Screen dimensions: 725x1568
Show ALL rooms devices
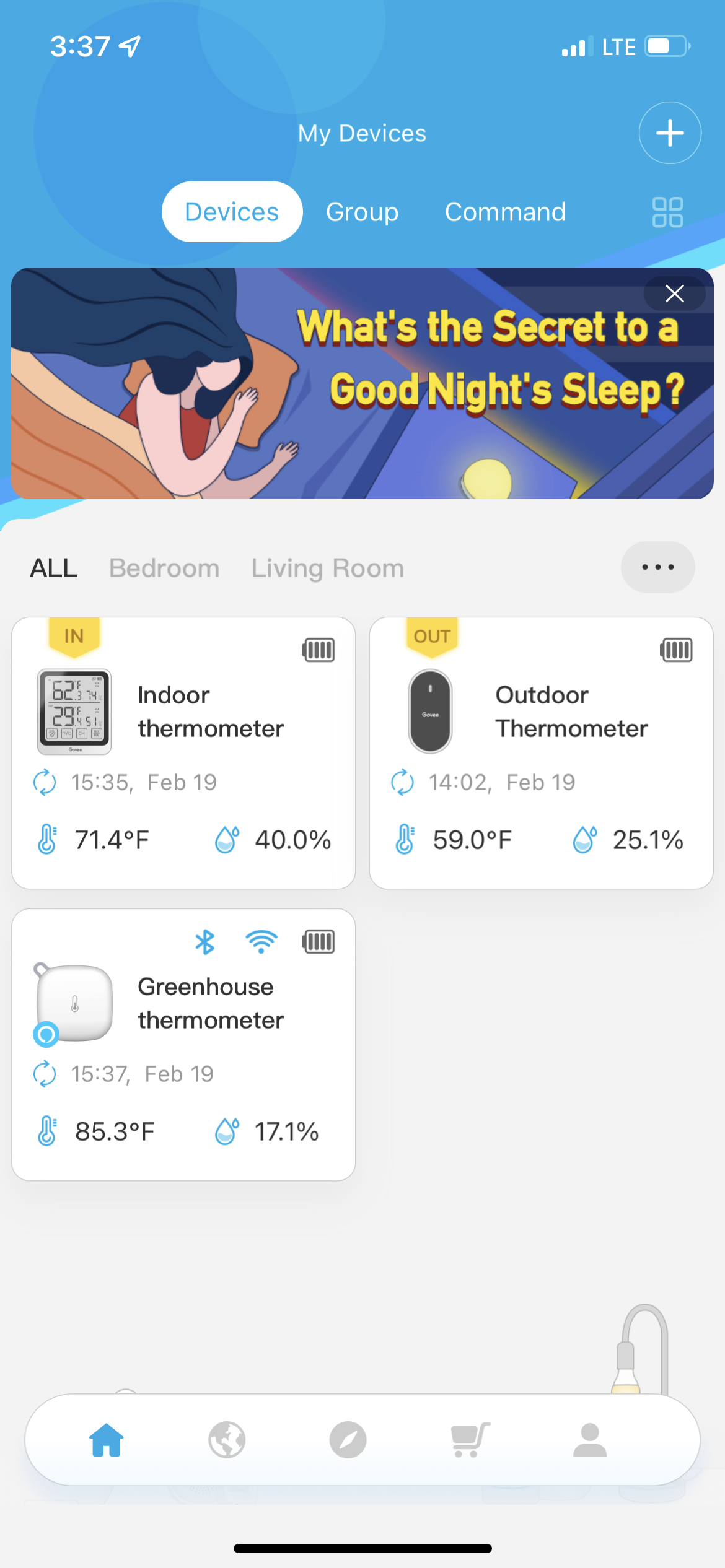[x=54, y=568]
